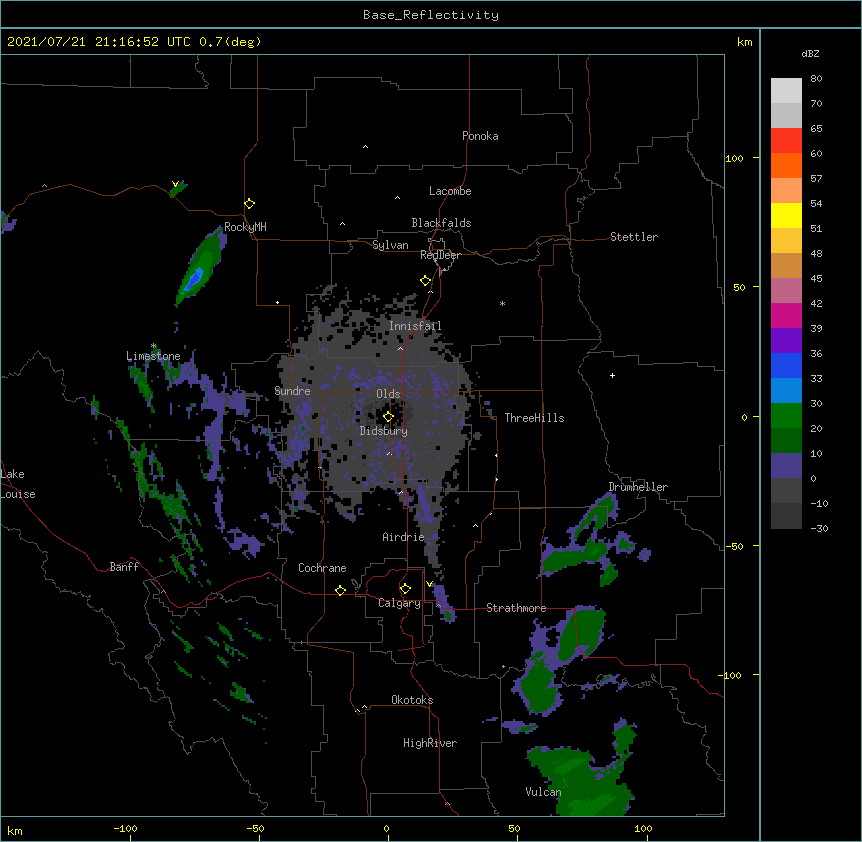Click the Innisfail city label
This screenshot has width=862, height=842.
[415, 326]
